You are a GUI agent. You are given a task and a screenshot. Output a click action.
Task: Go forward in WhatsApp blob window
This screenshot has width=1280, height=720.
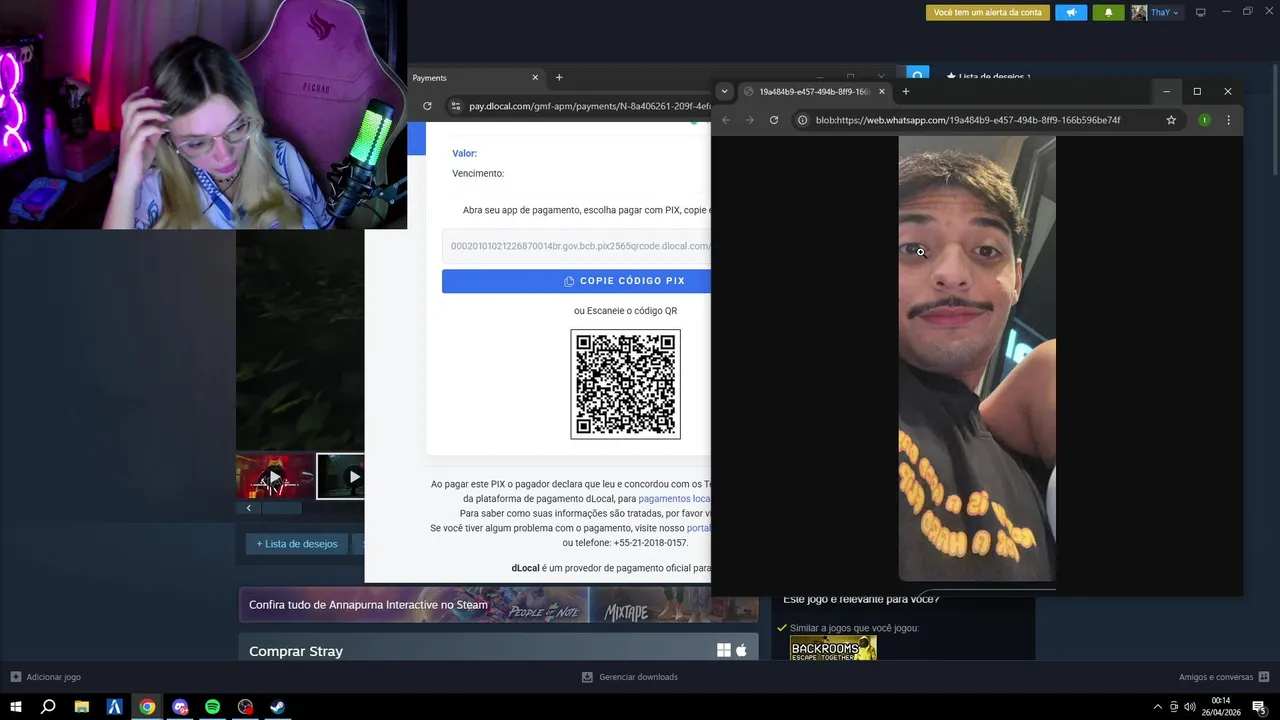(x=750, y=120)
